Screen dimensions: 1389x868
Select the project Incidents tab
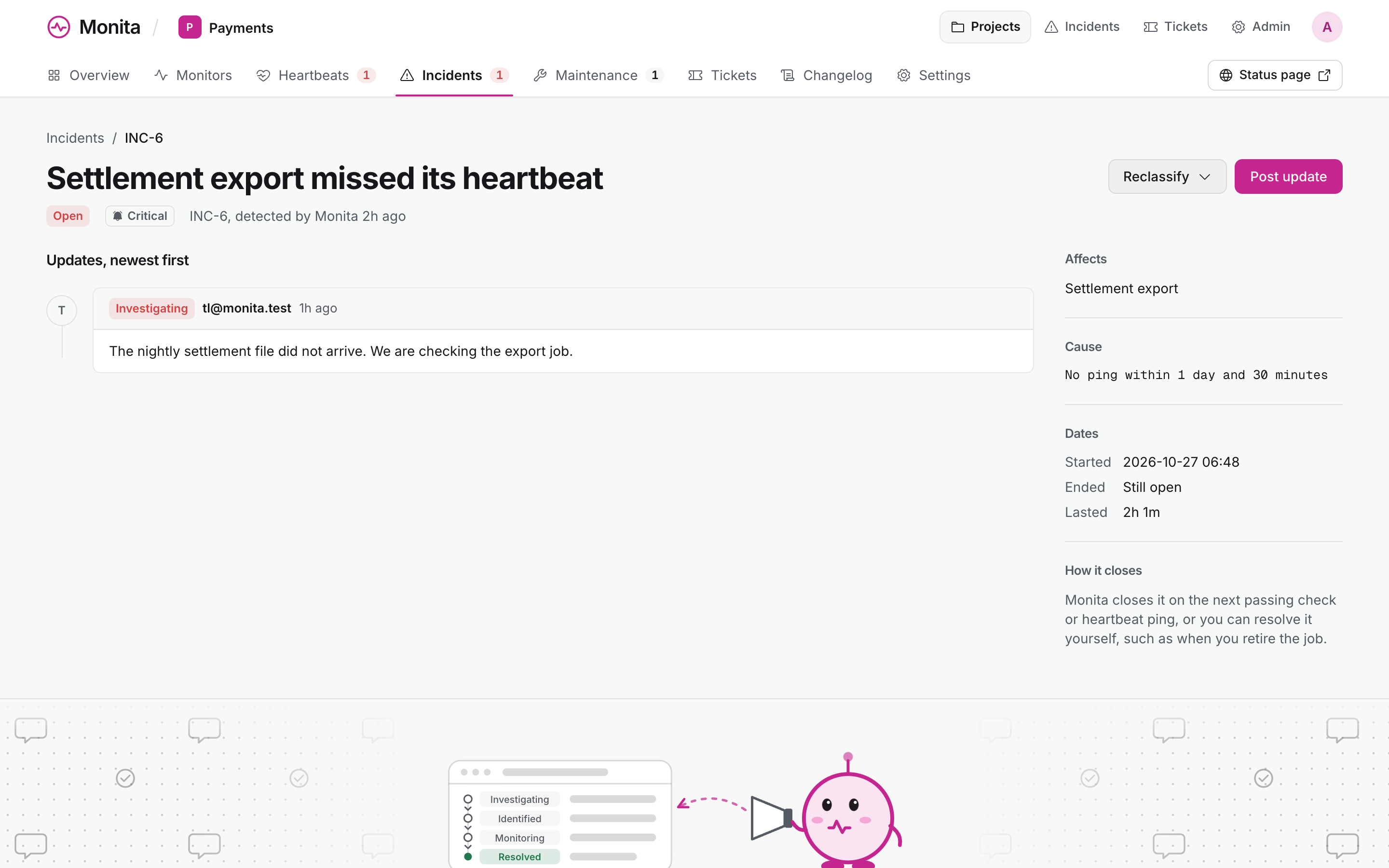pyautogui.click(x=454, y=75)
